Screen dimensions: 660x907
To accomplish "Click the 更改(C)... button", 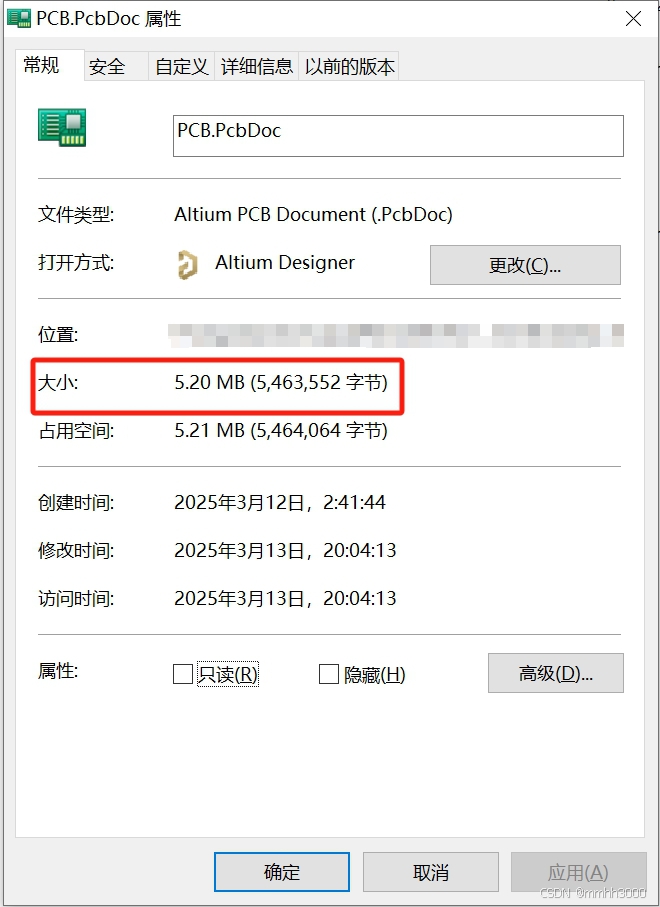I will 525,265.
